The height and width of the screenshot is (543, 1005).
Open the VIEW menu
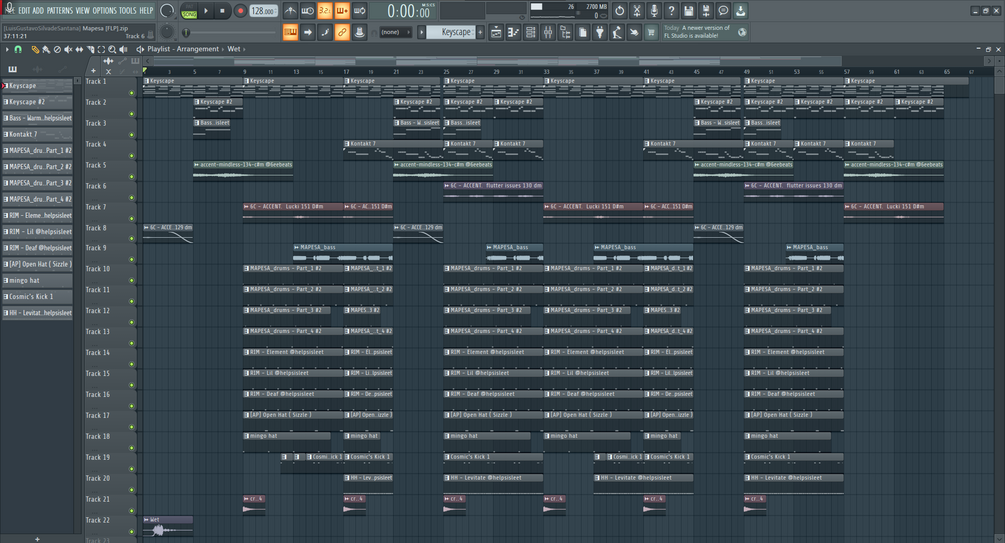pos(83,10)
